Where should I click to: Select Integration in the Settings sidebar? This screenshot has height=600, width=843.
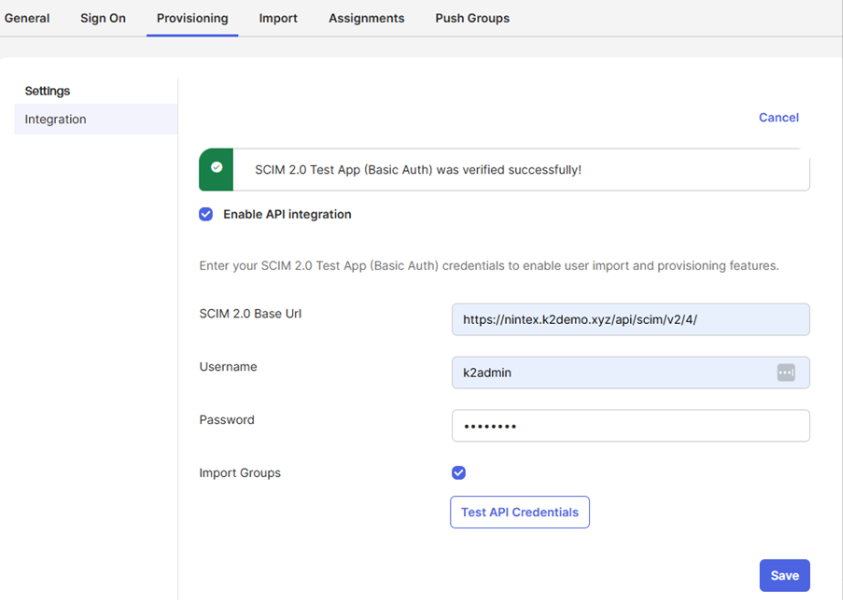click(56, 119)
